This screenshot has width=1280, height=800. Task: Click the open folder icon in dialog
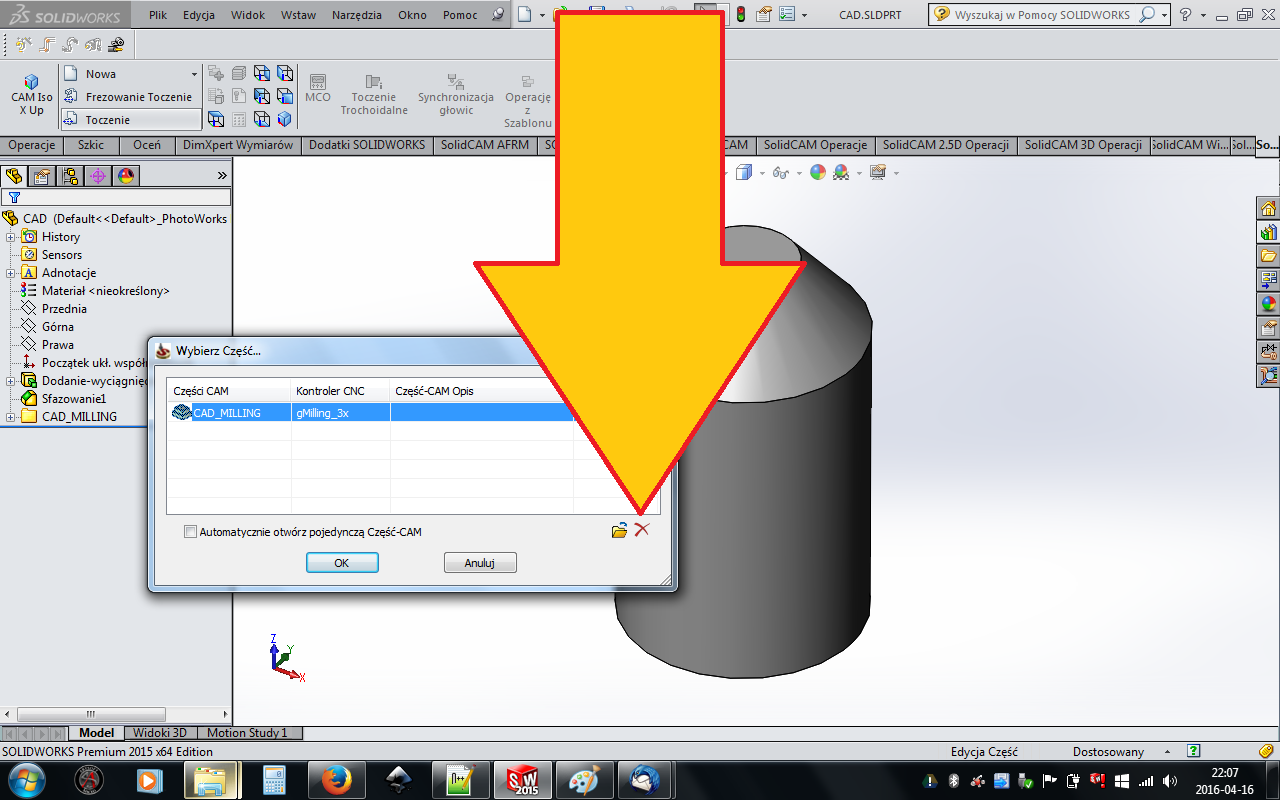point(619,531)
